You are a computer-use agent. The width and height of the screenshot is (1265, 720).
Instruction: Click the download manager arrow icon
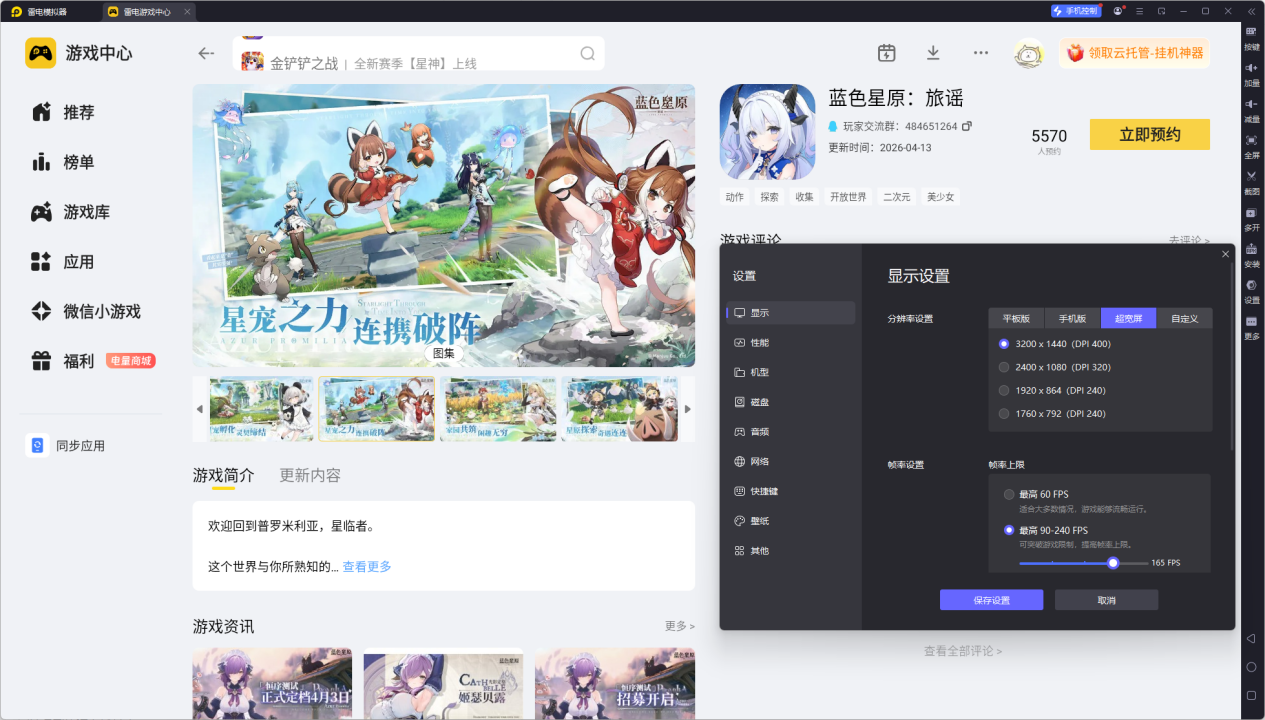coord(933,53)
